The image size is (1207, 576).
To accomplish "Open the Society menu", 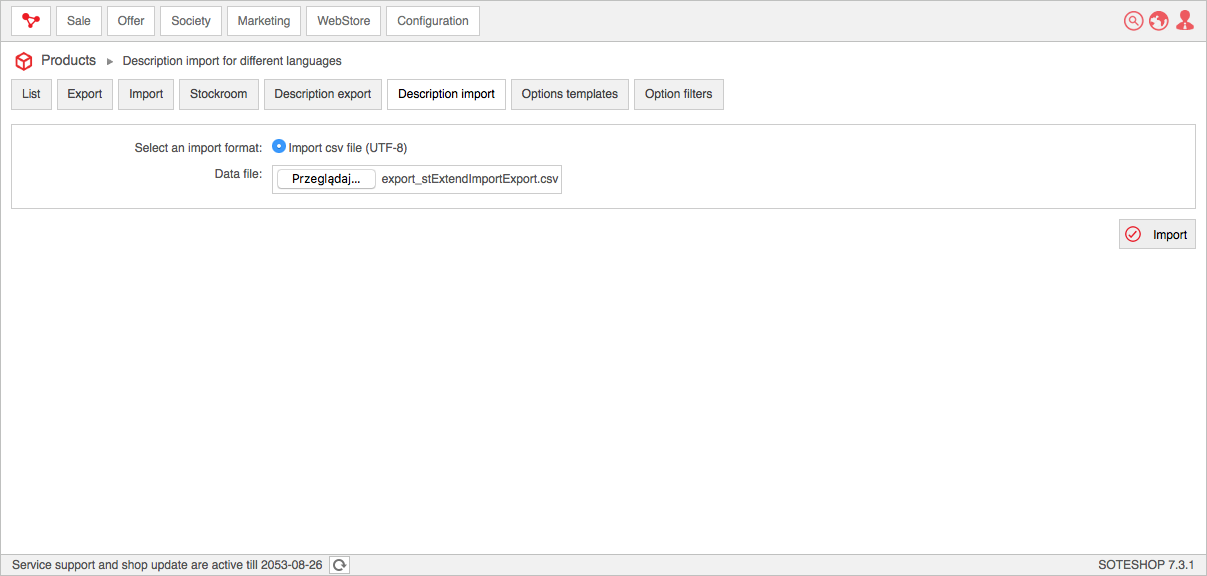I will coord(191,21).
